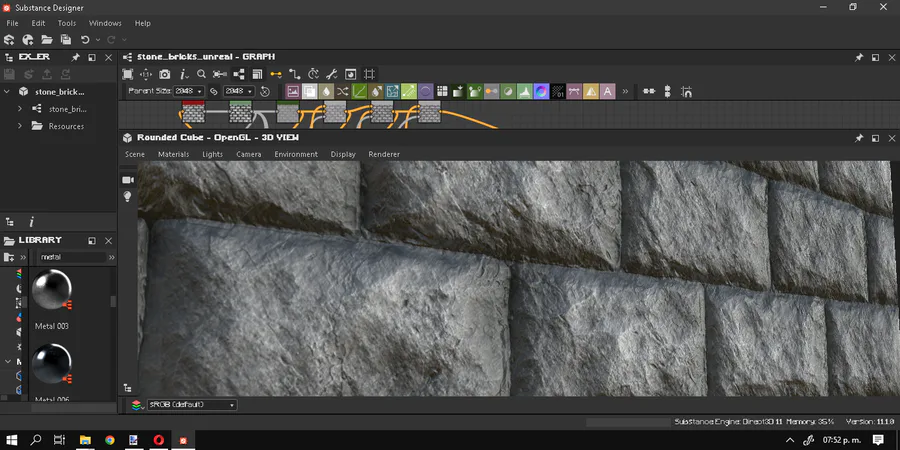Click the wrench tools icon in graph toolbar
Image resolution: width=900 pixels, height=450 pixels.
pyautogui.click(x=332, y=74)
